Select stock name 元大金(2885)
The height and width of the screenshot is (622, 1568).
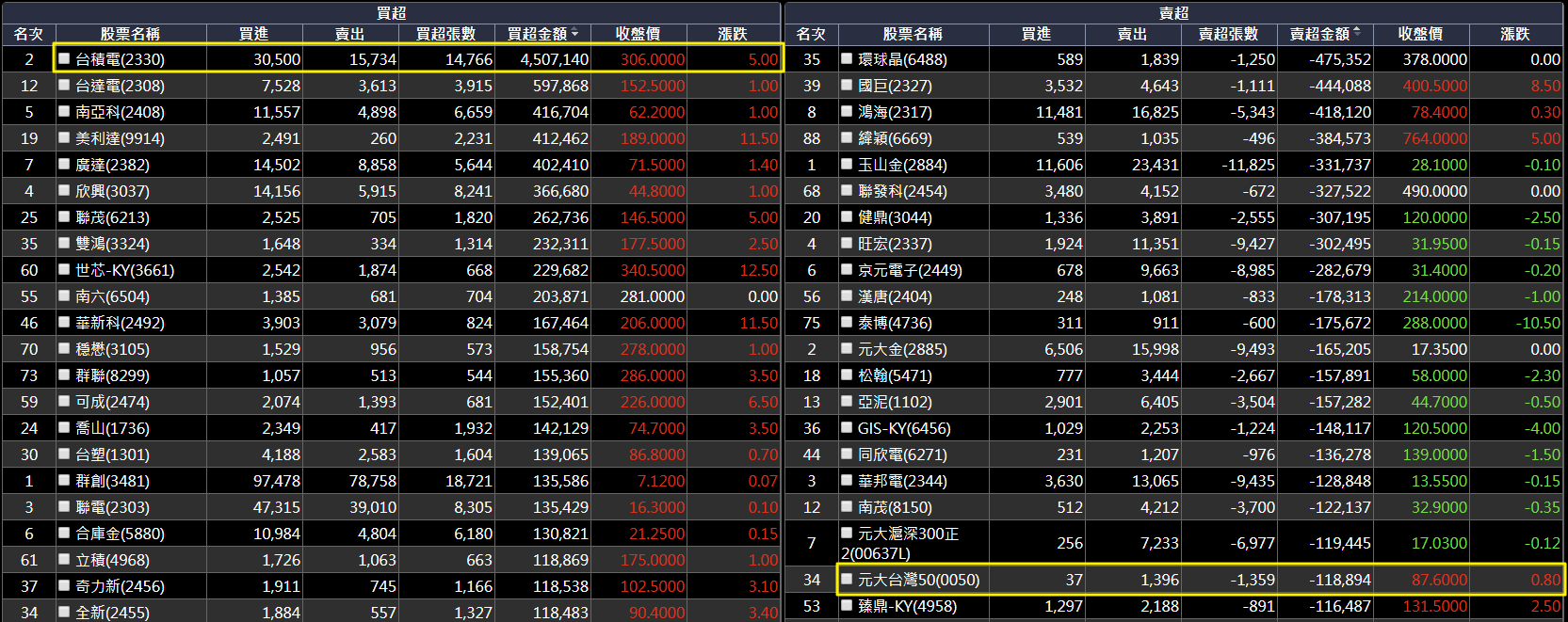tap(902, 349)
